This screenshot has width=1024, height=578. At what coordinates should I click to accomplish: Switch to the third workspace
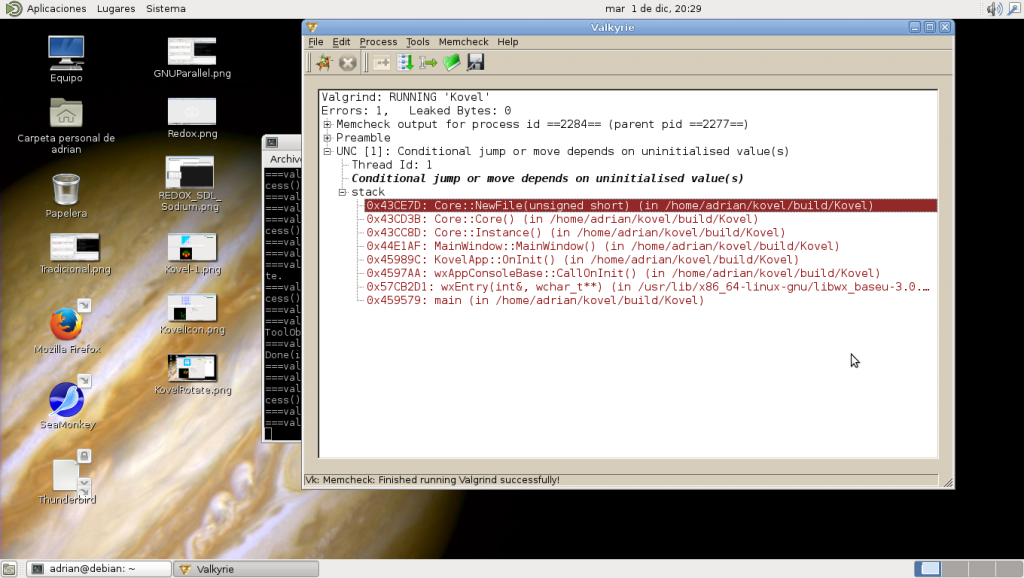tap(982, 569)
